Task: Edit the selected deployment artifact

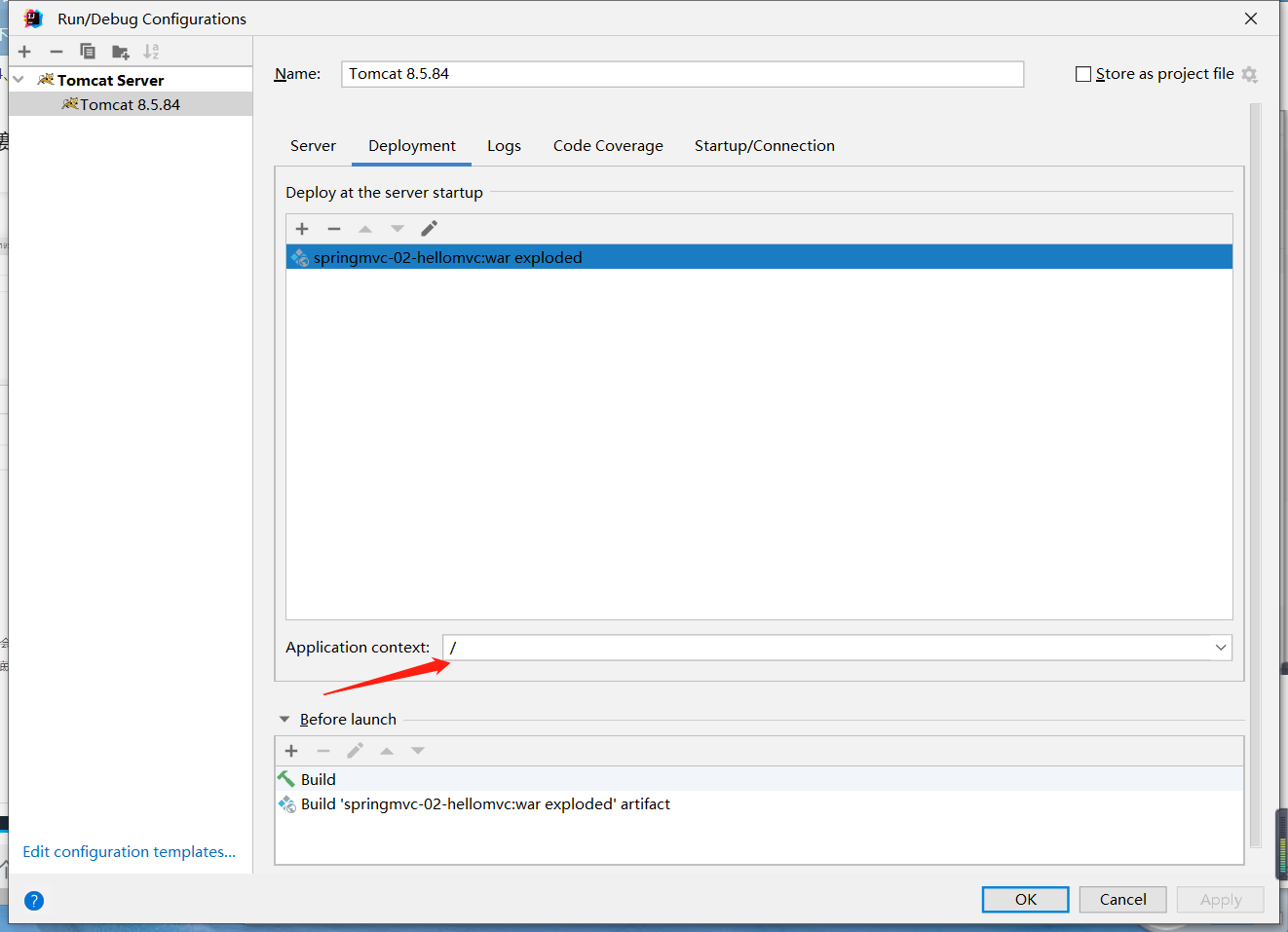Action: pyautogui.click(x=430, y=229)
